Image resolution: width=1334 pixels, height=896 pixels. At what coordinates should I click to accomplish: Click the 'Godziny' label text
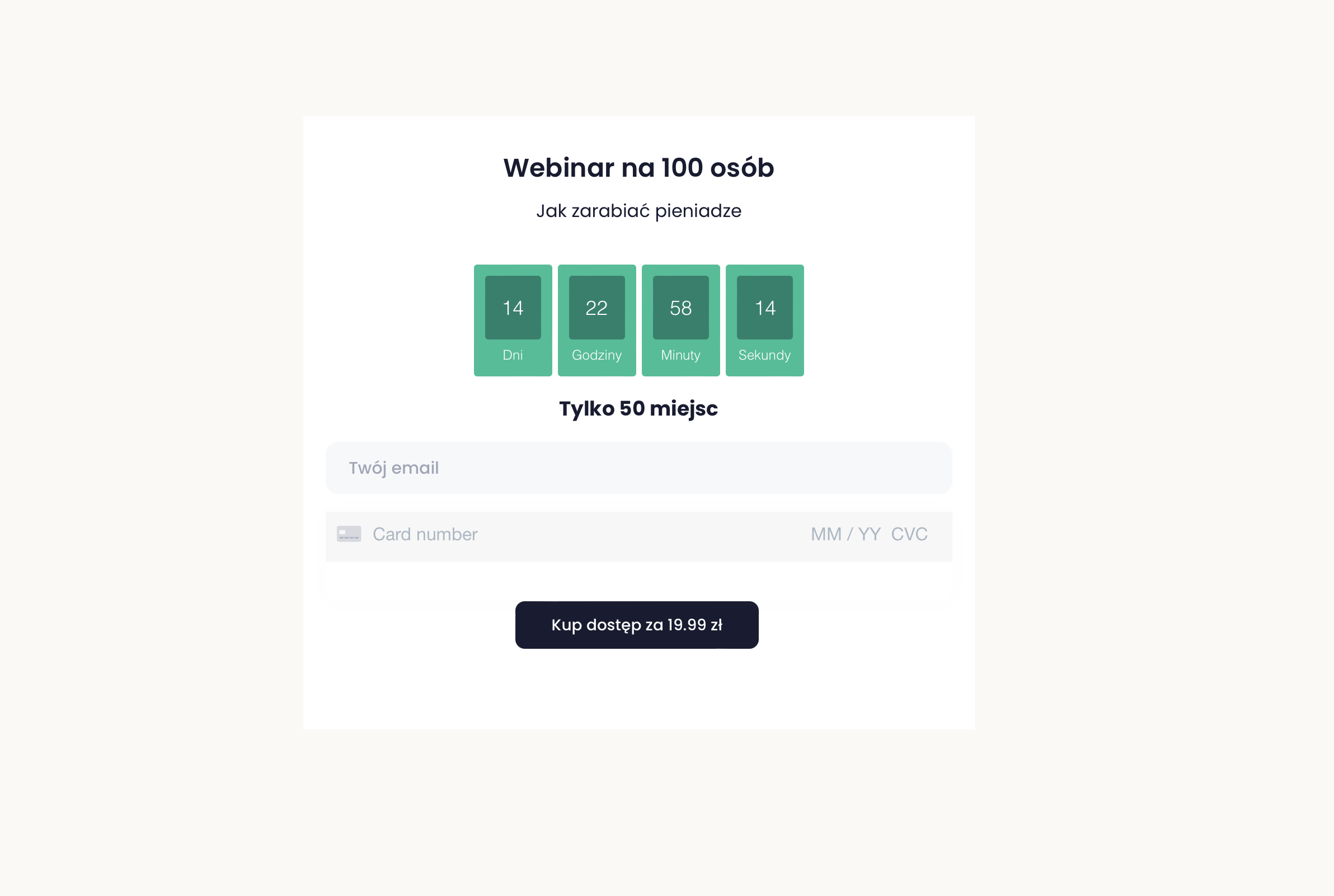[x=596, y=355]
